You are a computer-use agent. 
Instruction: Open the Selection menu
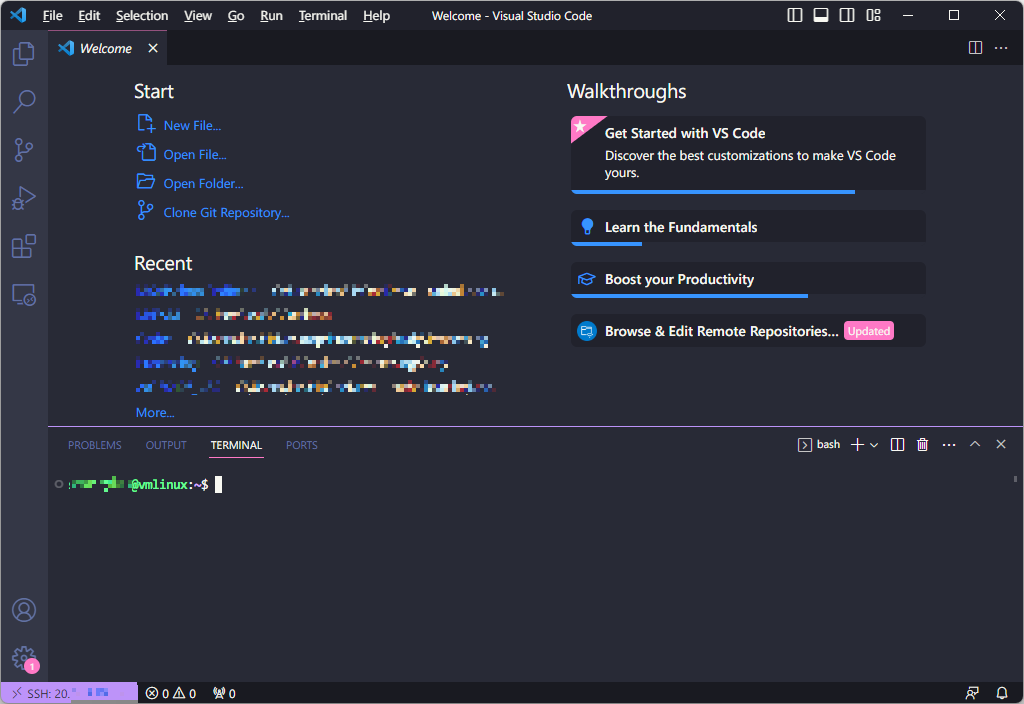(142, 16)
